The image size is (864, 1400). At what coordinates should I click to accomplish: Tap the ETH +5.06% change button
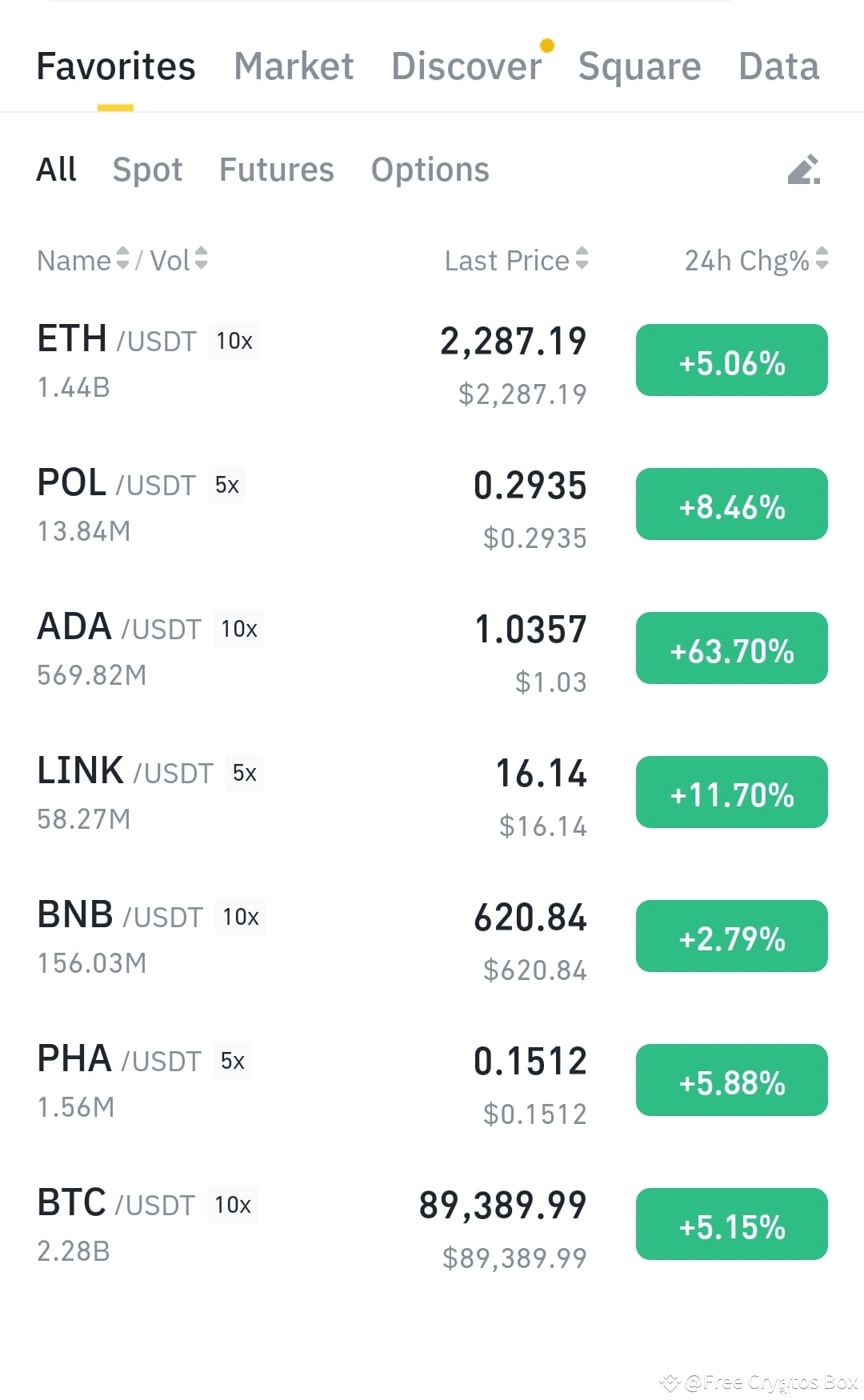click(732, 360)
